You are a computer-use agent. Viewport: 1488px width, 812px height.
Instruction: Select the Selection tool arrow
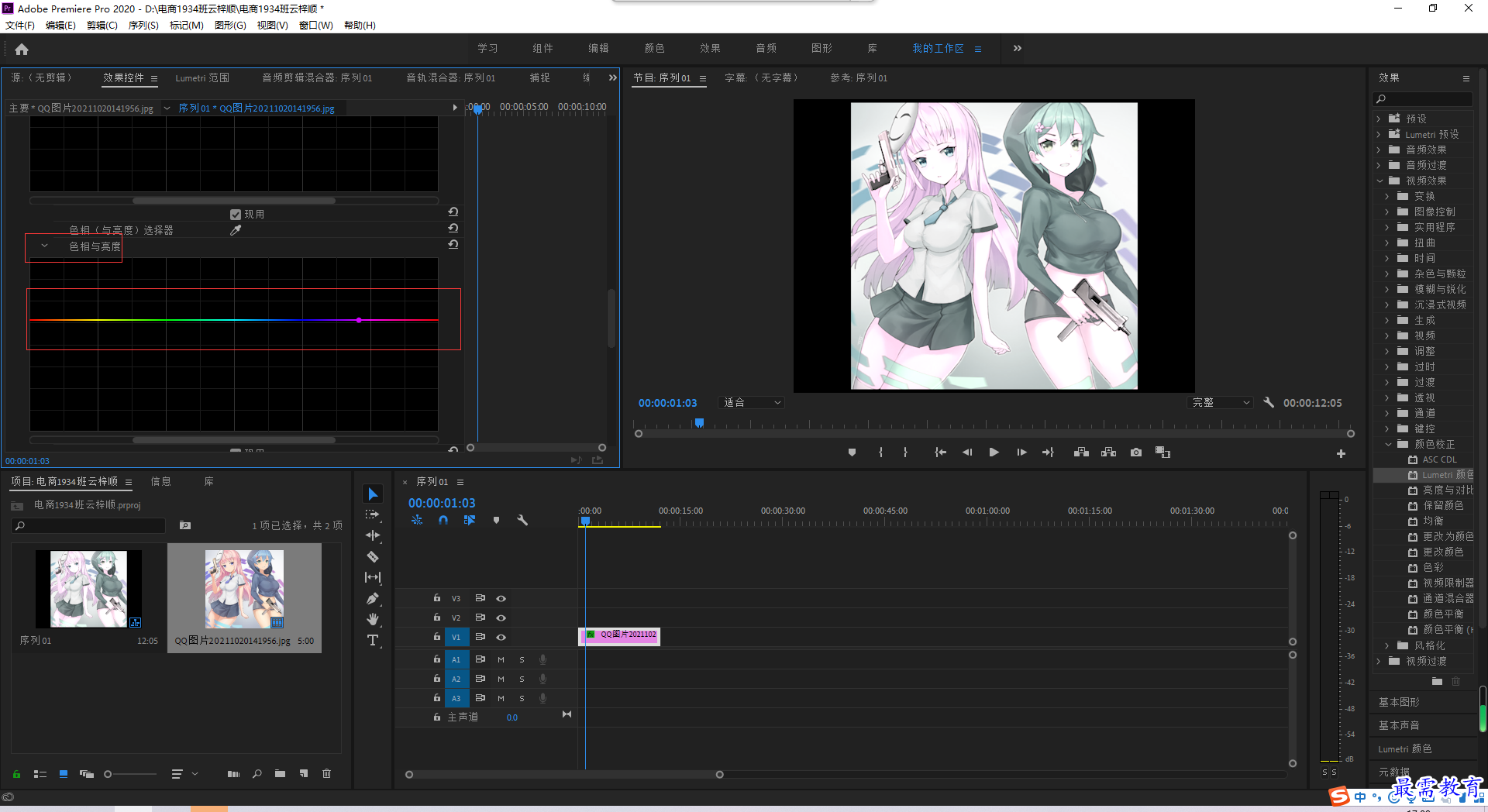tap(373, 494)
